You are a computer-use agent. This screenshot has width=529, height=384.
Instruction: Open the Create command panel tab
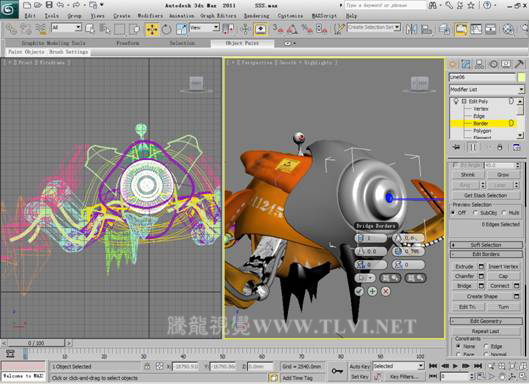(453, 64)
